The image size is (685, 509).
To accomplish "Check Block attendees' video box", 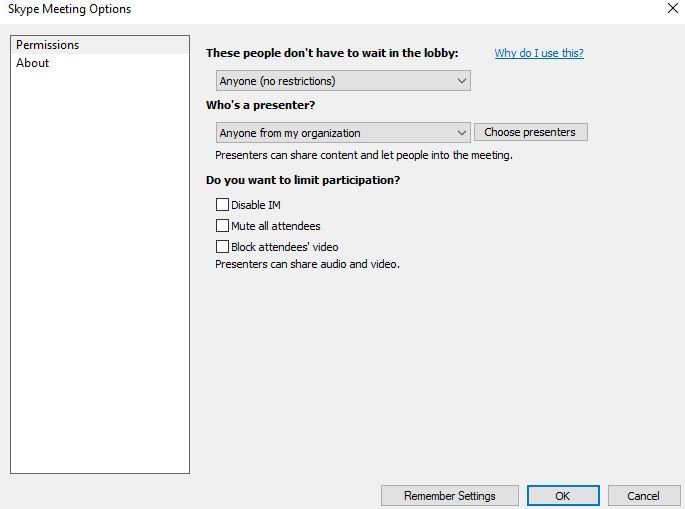I will click(223, 247).
